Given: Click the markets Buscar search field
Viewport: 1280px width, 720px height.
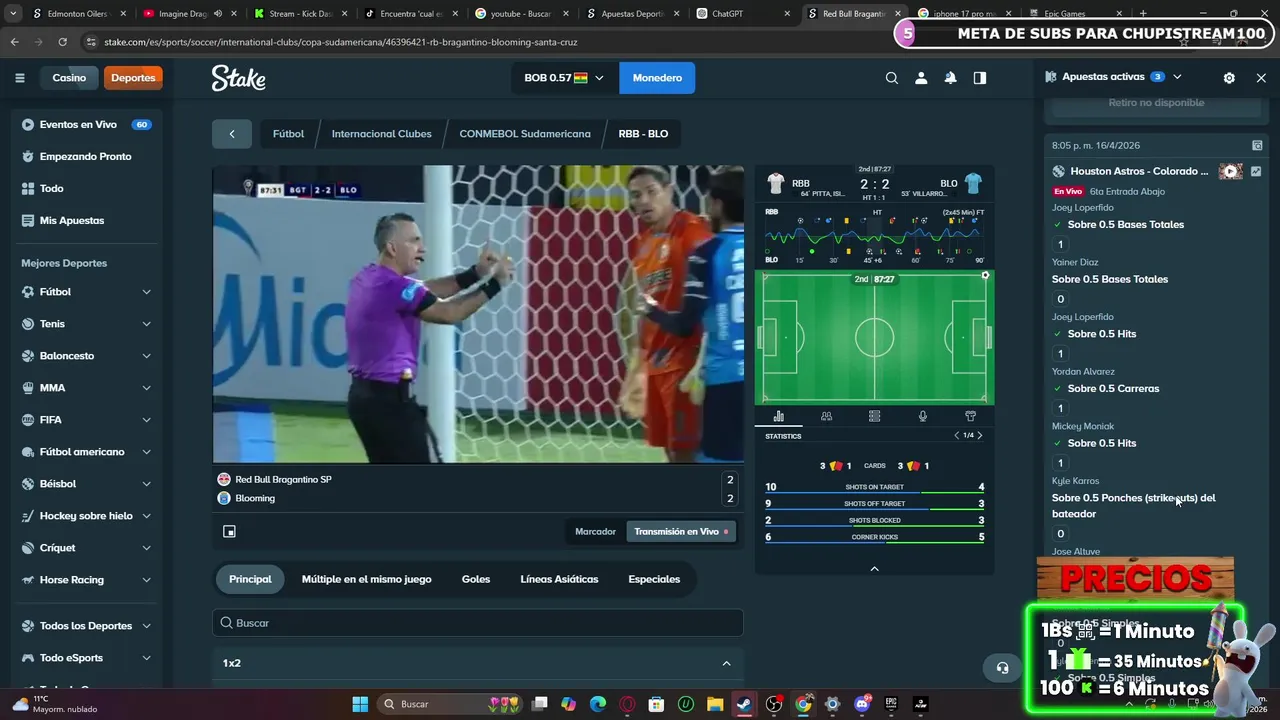Looking at the screenshot, I should (478, 623).
